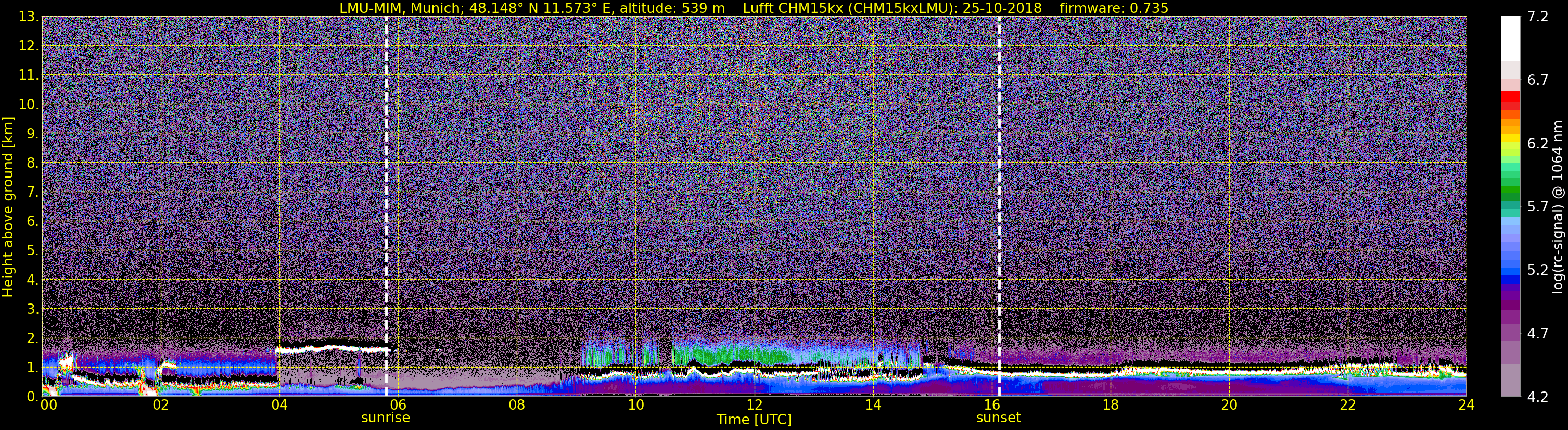Click the '4.7' colorbar value label

coord(1538,334)
